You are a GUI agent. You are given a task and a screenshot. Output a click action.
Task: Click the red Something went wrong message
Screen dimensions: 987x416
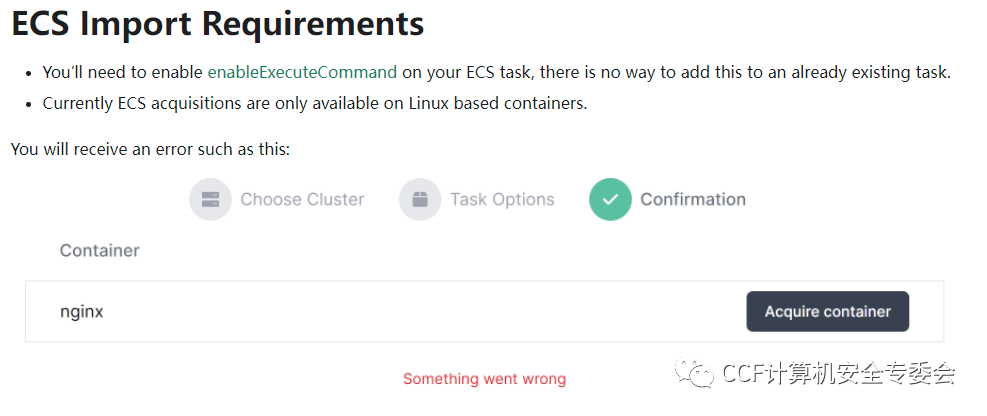click(484, 379)
